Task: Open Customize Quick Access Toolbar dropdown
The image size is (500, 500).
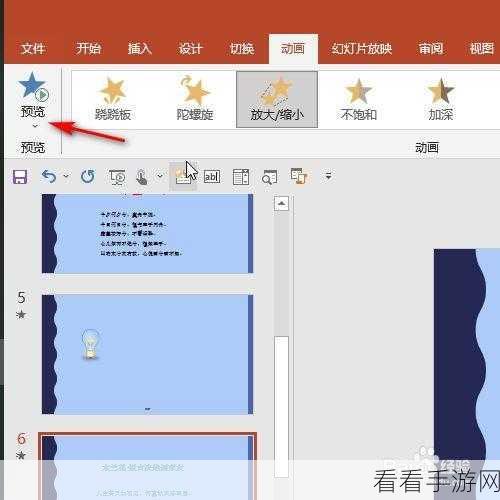Action: coord(328,176)
